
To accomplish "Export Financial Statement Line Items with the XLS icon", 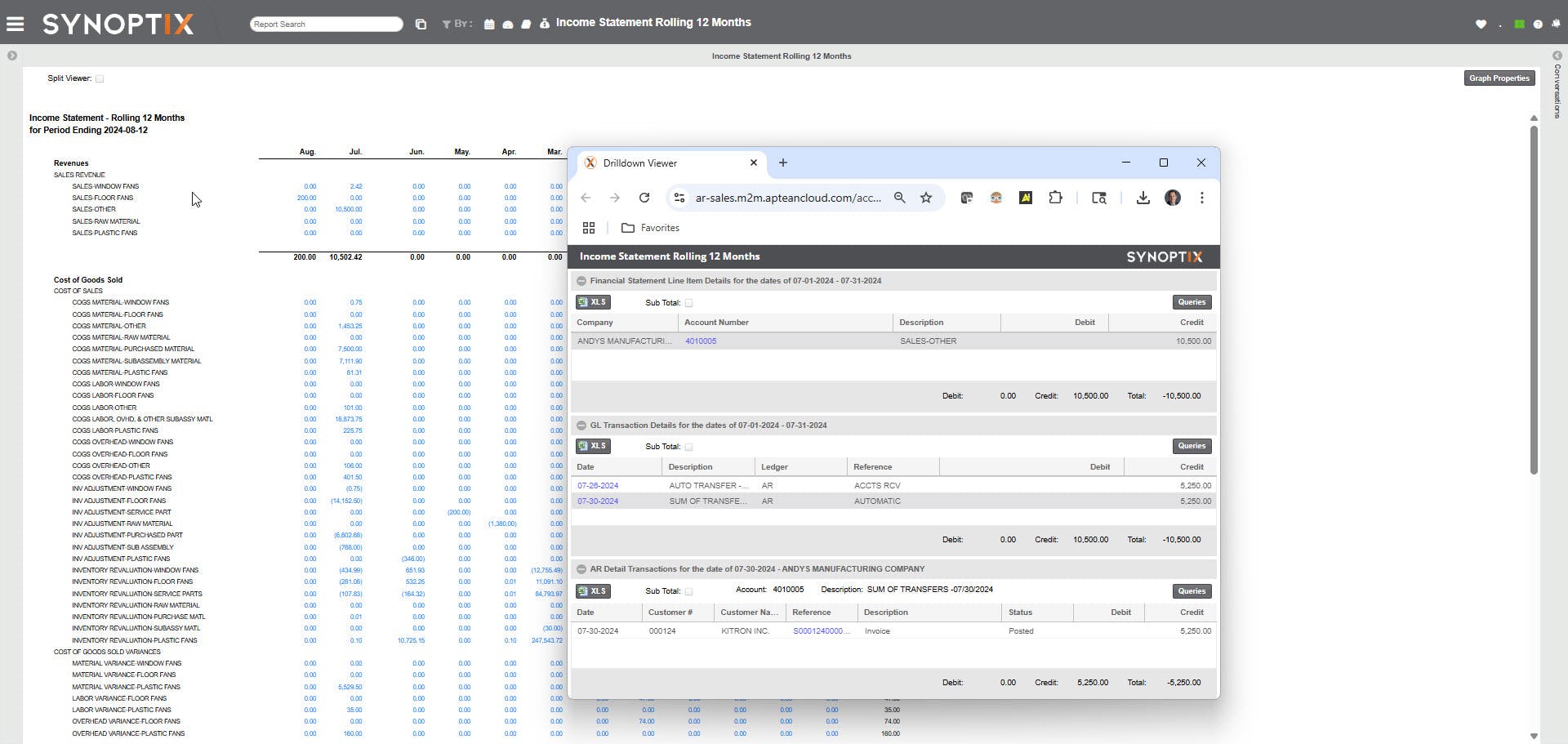I will [593, 302].
